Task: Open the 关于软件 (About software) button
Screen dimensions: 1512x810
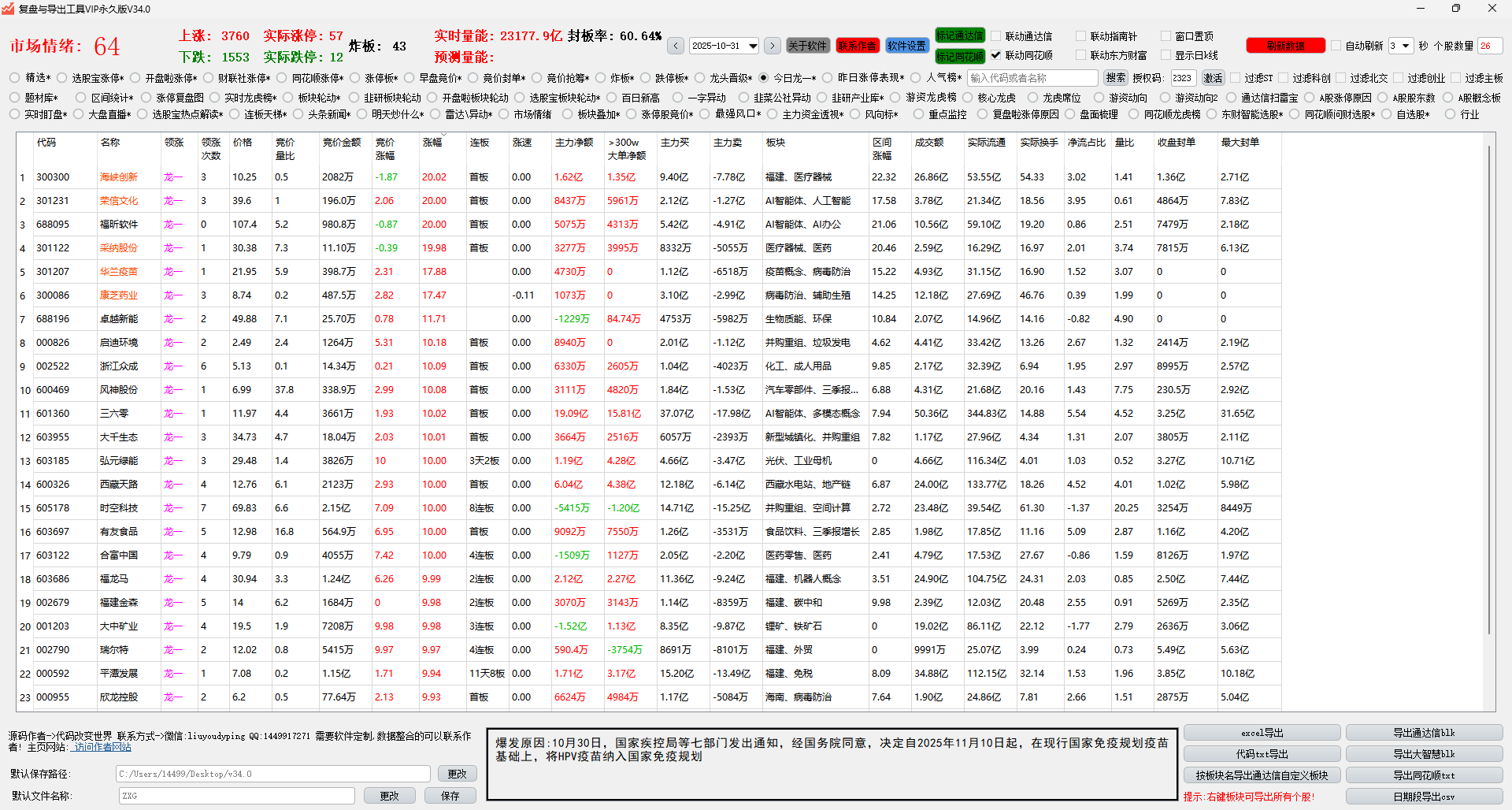Action: 808,46
